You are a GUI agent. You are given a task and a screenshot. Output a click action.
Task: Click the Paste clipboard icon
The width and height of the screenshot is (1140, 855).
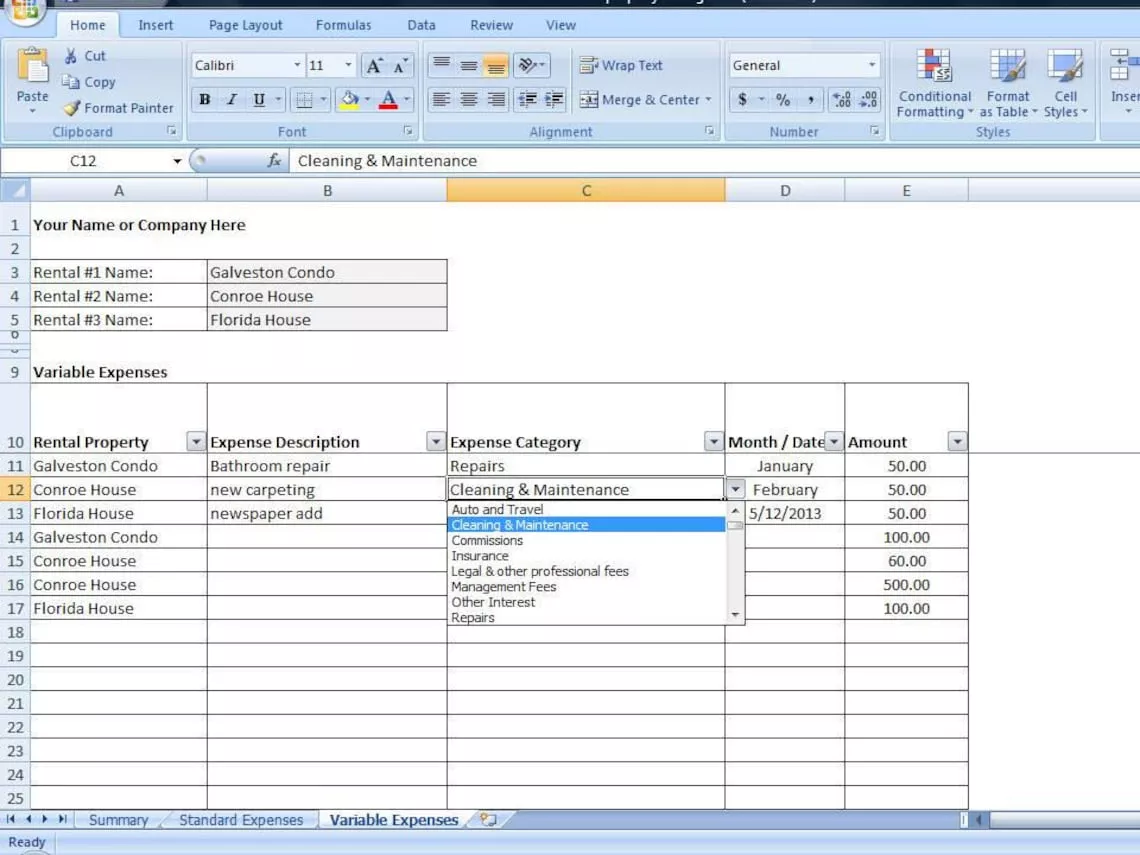coord(32,67)
